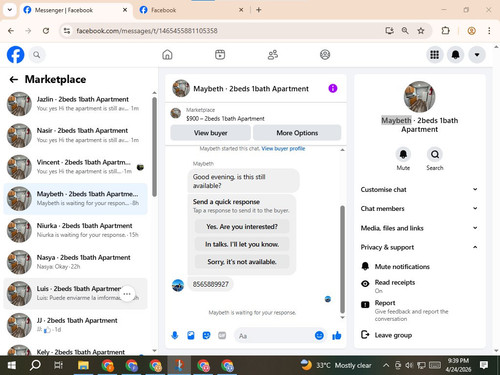Open the Chrome zoom magnifier icon
Image resolution: width=500 pixels, height=375 pixels.
pos(405,31)
